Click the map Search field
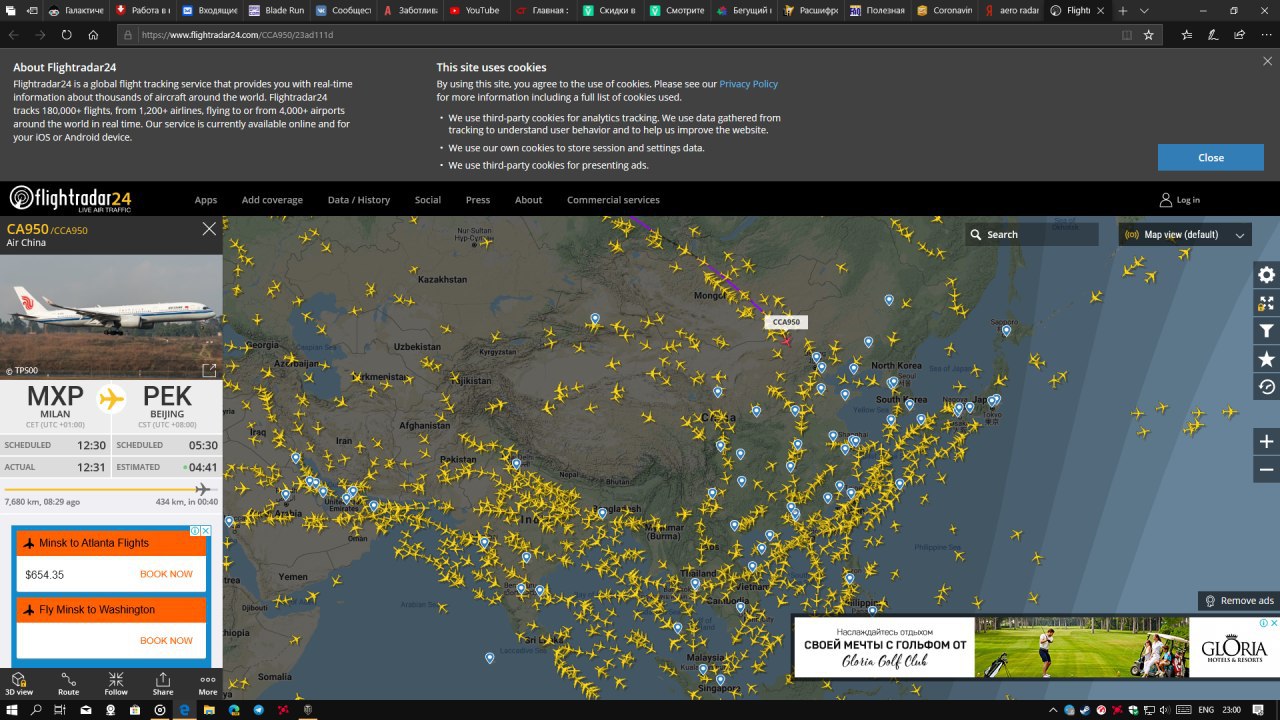 click(1032, 235)
